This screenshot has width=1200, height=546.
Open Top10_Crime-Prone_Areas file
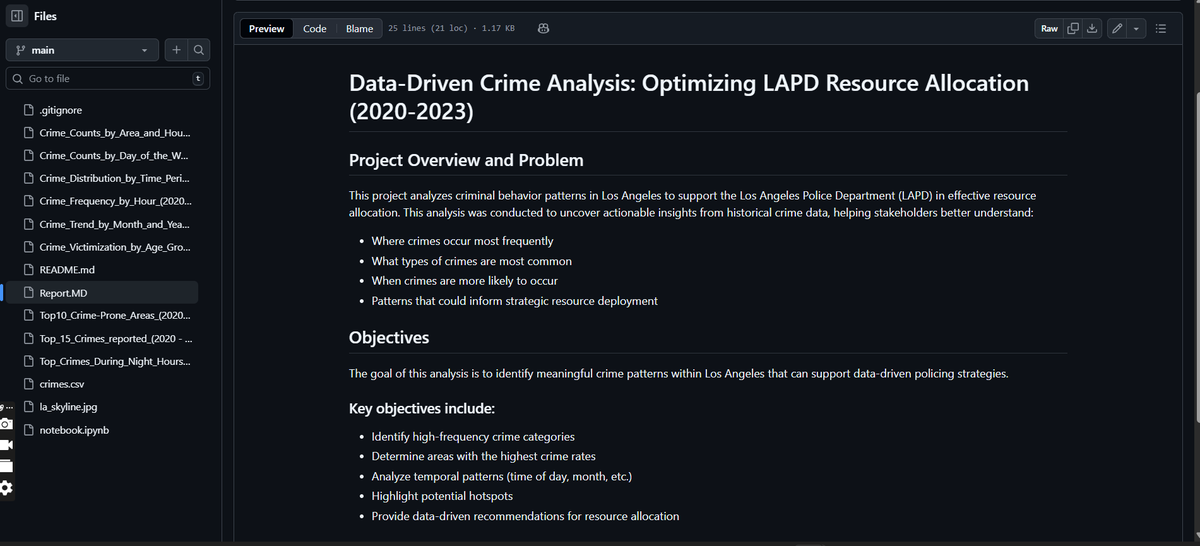[x=114, y=315]
